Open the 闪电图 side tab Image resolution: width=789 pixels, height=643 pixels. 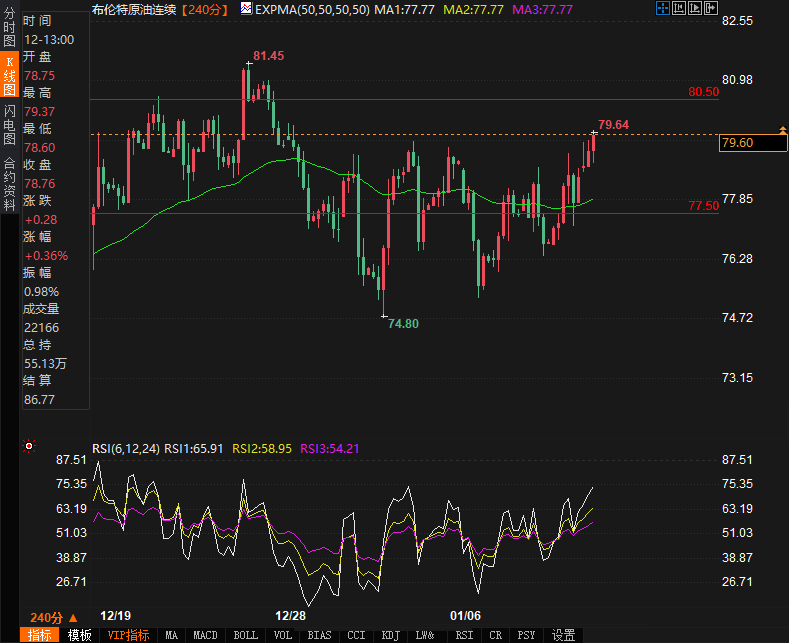click(9, 124)
